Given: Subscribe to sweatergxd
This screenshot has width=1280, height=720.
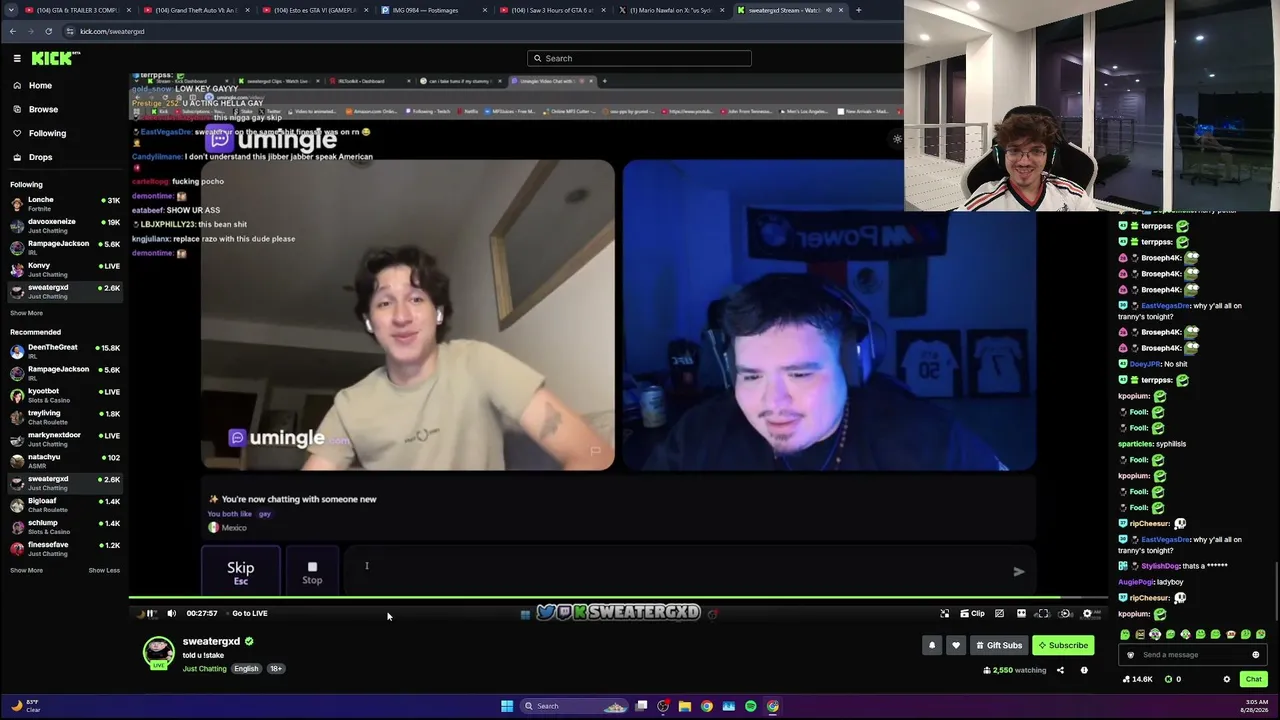Looking at the screenshot, I should [1063, 645].
